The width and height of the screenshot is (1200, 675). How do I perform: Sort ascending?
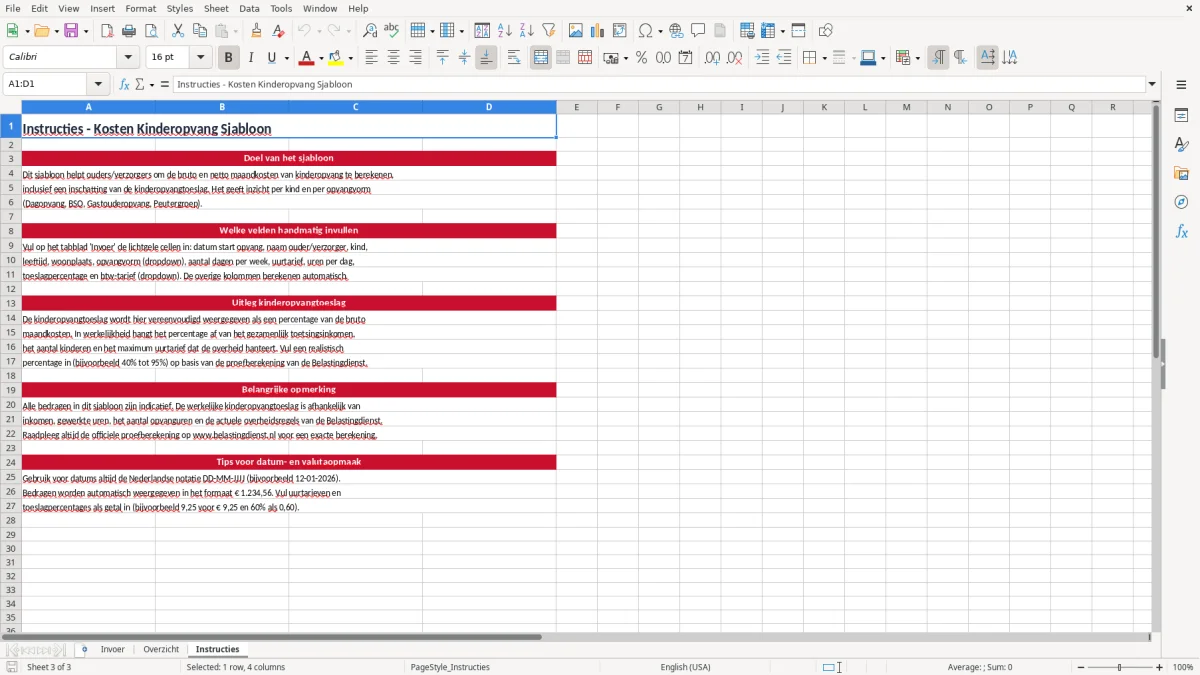pos(505,31)
